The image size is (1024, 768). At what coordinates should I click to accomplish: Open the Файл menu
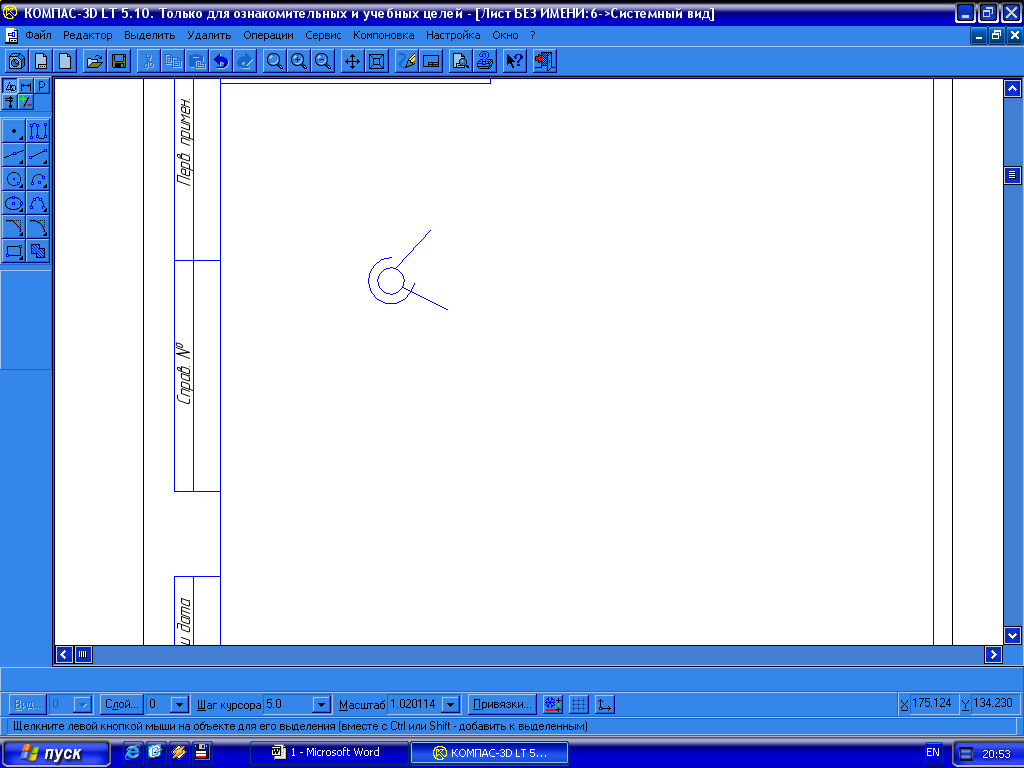tap(39, 35)
